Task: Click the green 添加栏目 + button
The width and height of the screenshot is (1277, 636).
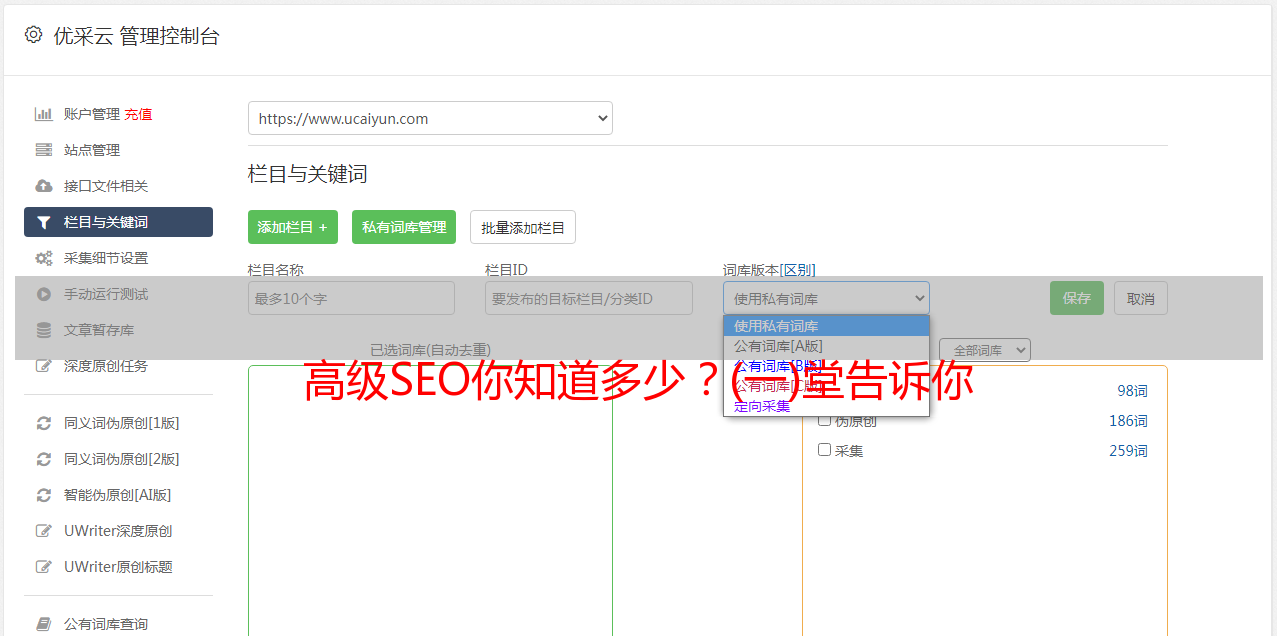Action: point(293,227)
